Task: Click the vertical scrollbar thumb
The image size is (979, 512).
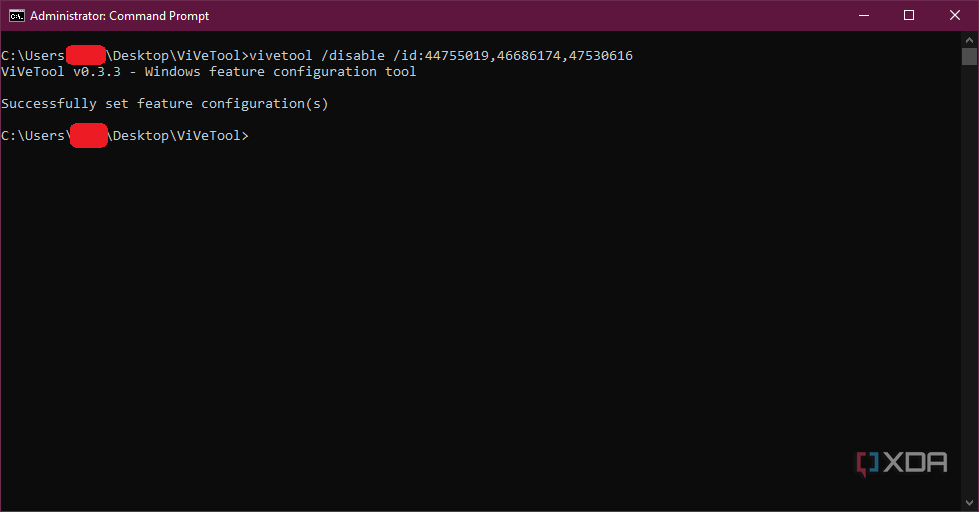Action: tap(969, 56)
